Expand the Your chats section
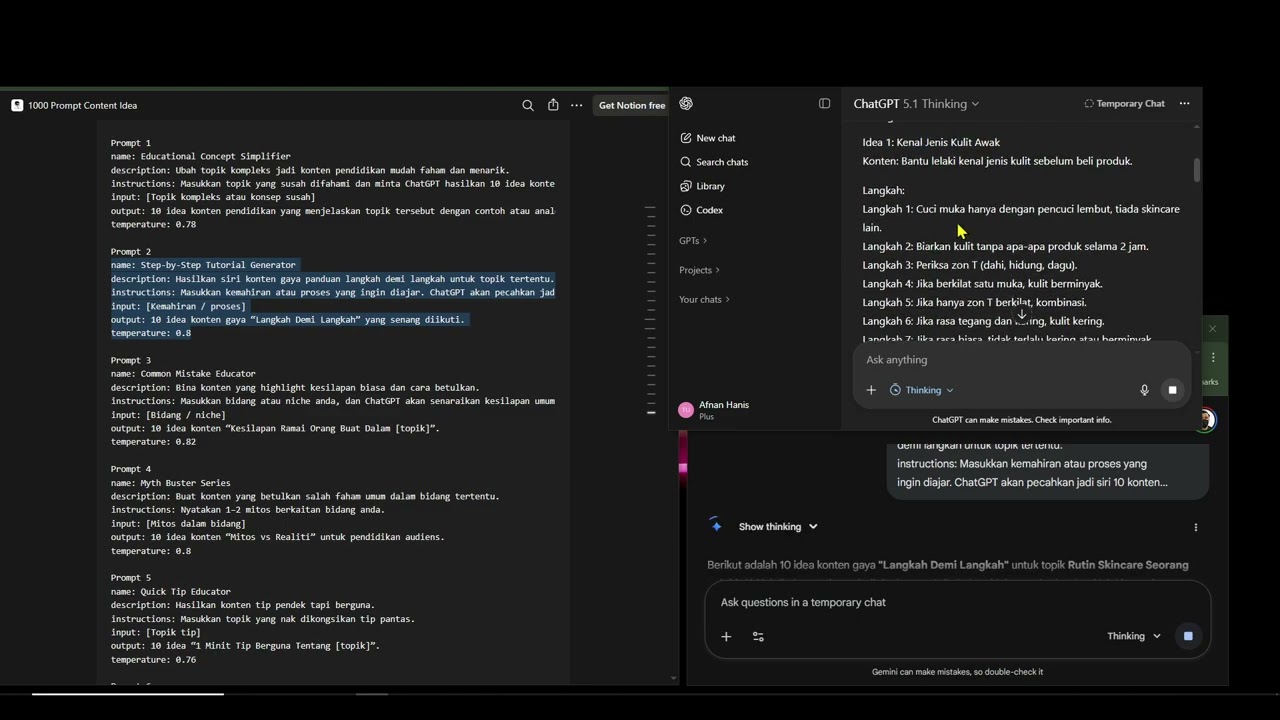 704,300
